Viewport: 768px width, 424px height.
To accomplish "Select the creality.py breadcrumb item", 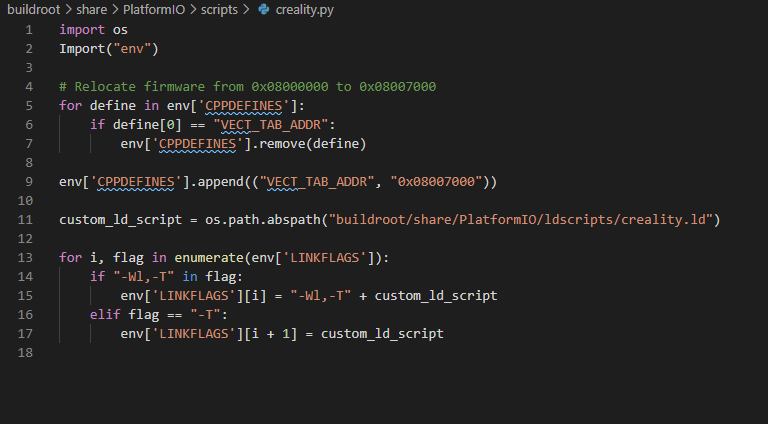I will [304, 9].
